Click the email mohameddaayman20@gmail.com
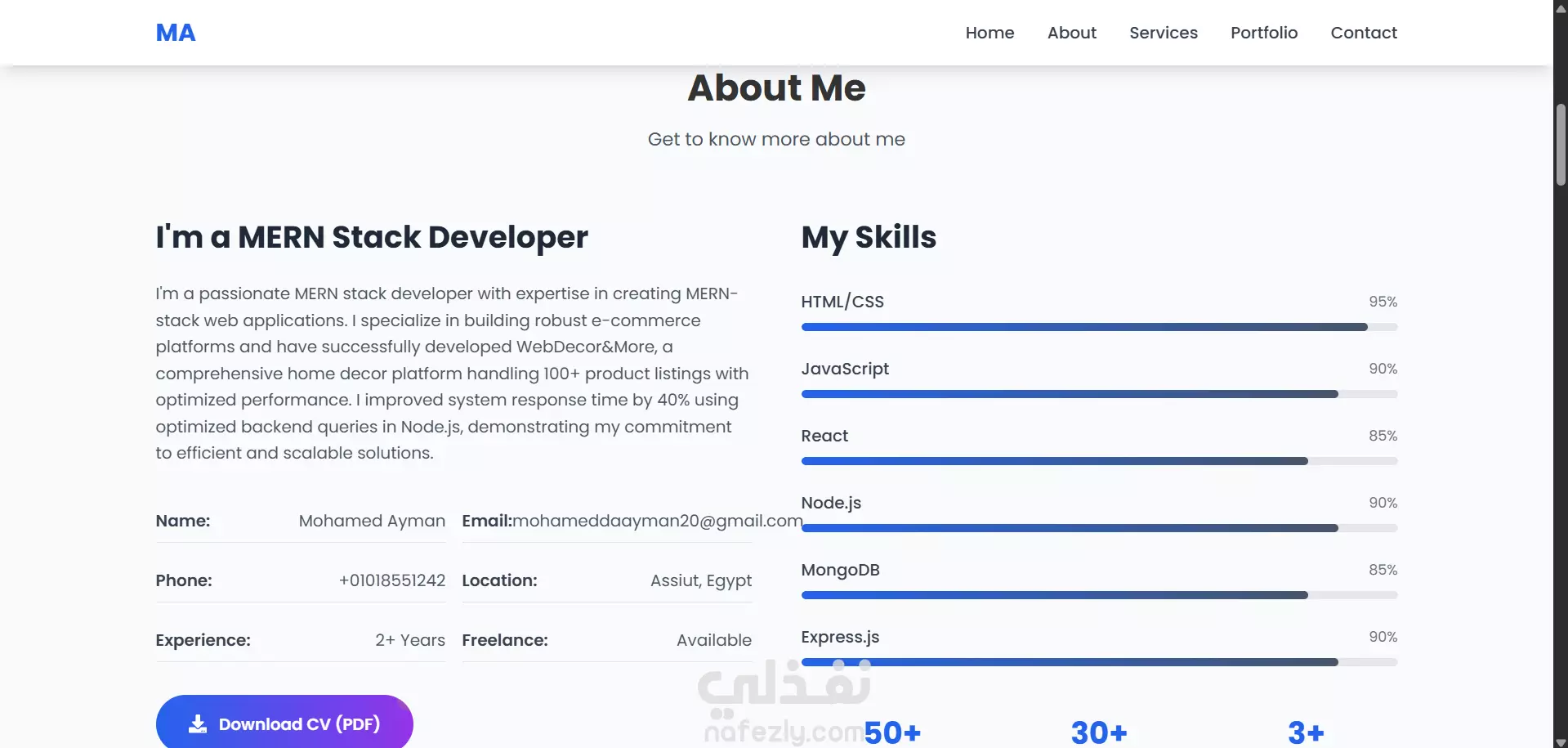Viewport: 1568px width, 748px height. [658, 521]
